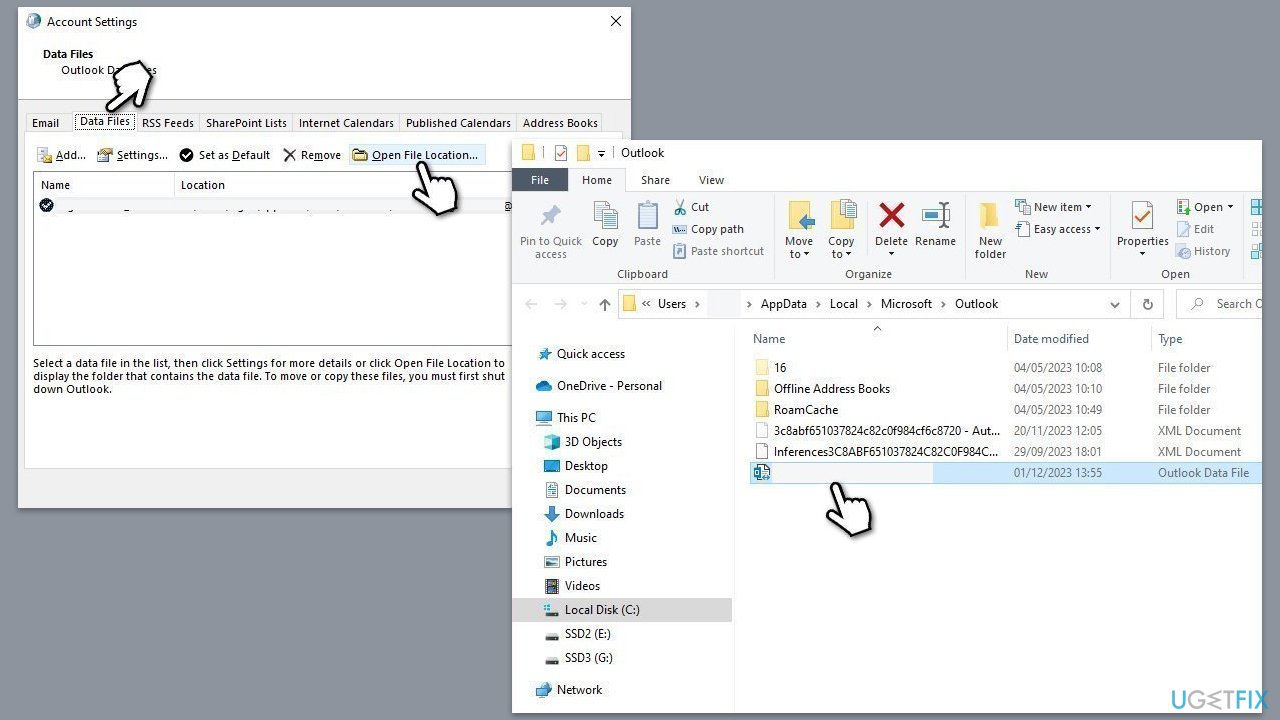
Task: Click the Copy ribbon icon
Action: click(605, 215)
